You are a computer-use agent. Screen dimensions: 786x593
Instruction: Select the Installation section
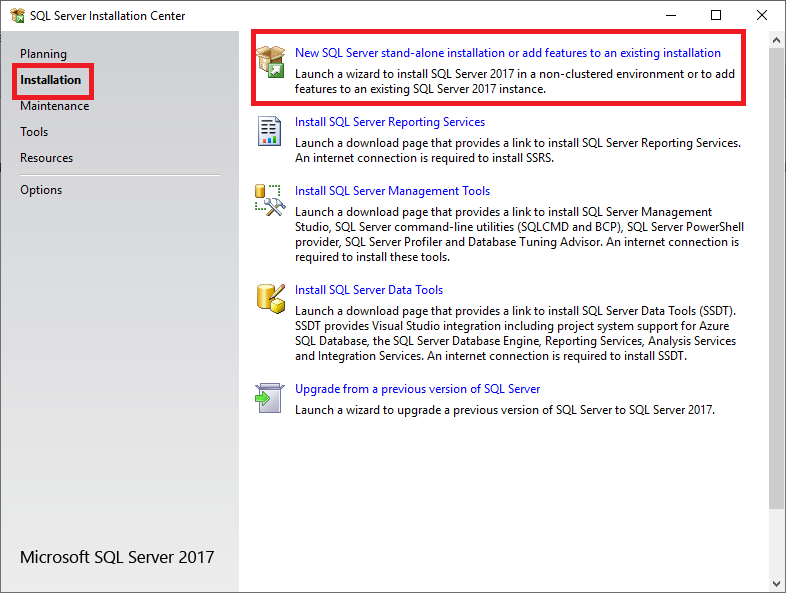pos(50,80)
